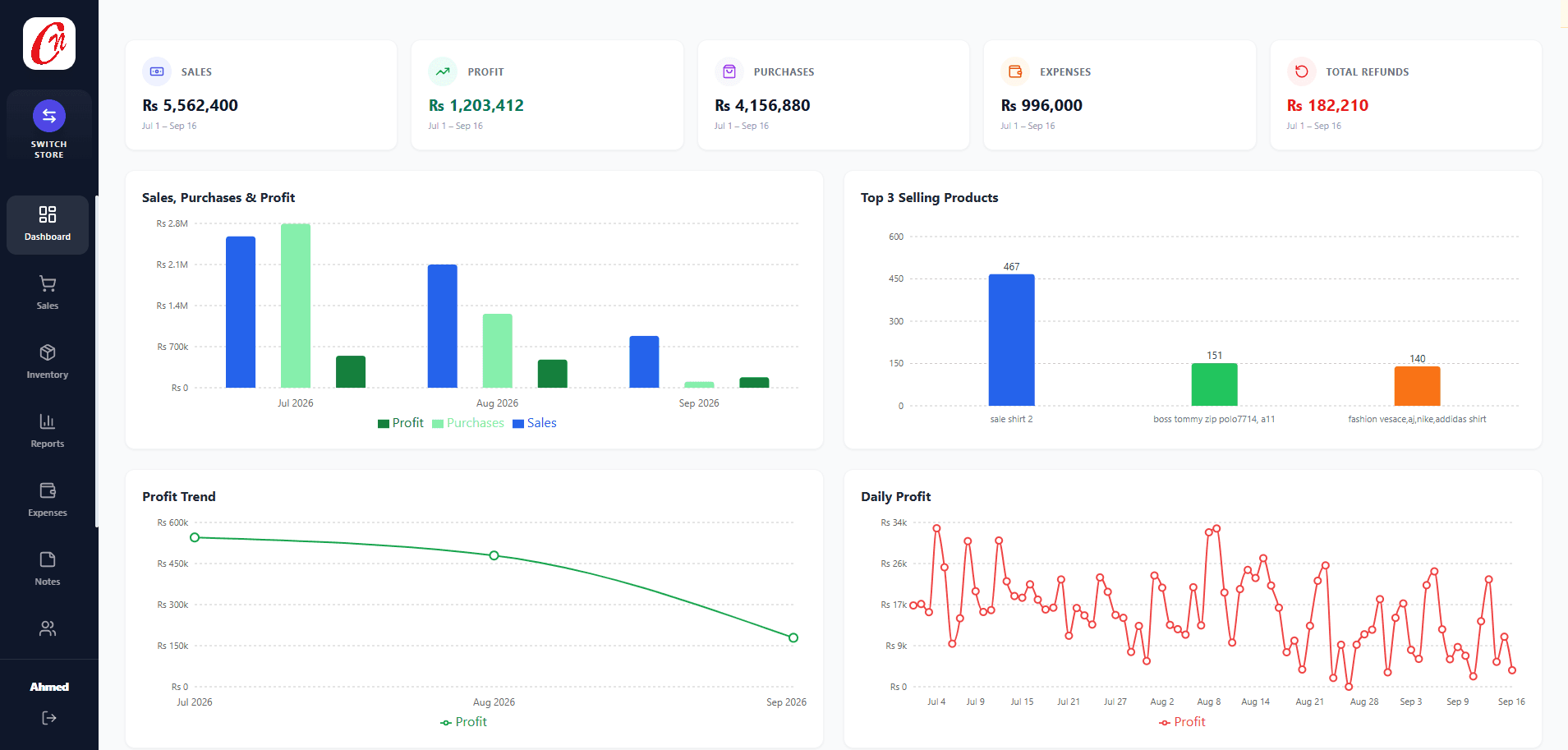Click the orange fashion vesace bar
Screen dimensions: 1568x750
pyautogui.click(x=1417, y=386)
